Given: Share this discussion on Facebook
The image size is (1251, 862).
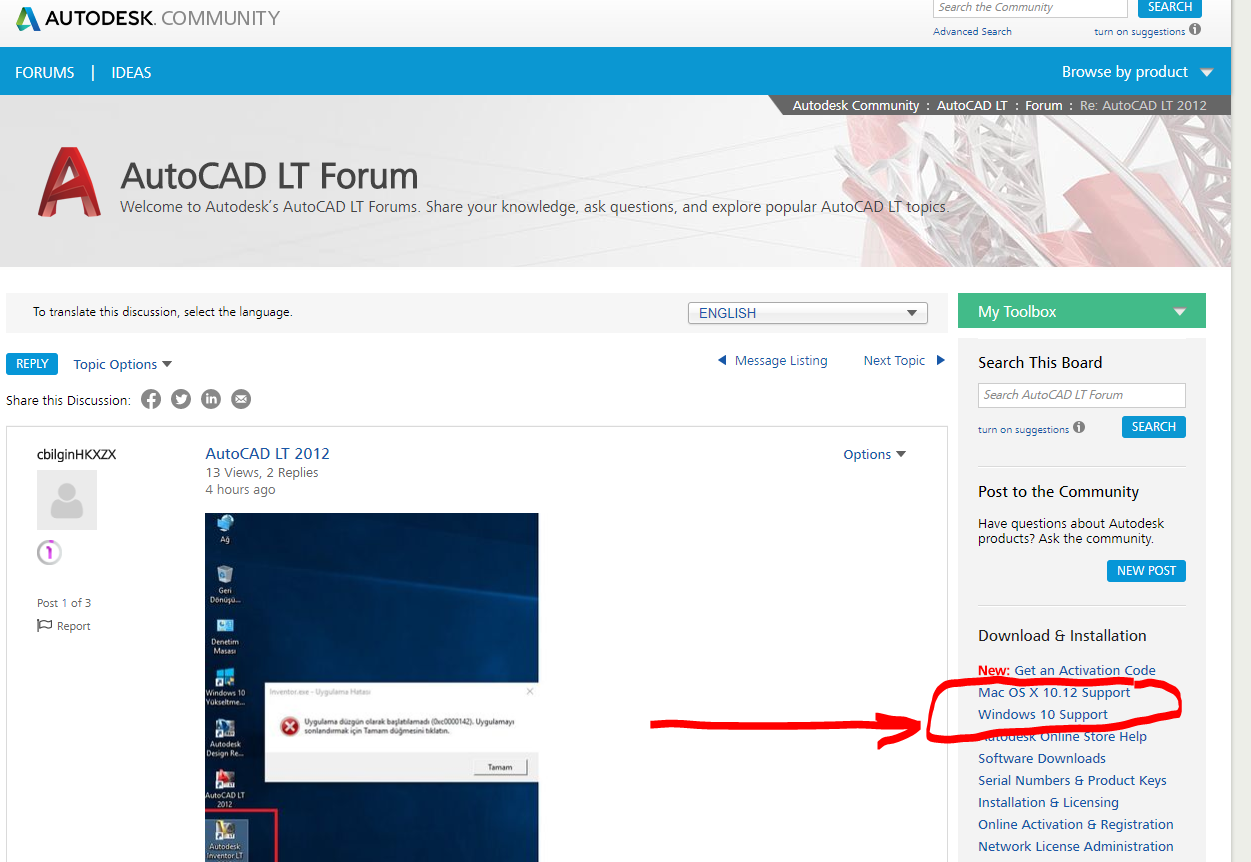Looking at the screenshot, I should 151,399.
